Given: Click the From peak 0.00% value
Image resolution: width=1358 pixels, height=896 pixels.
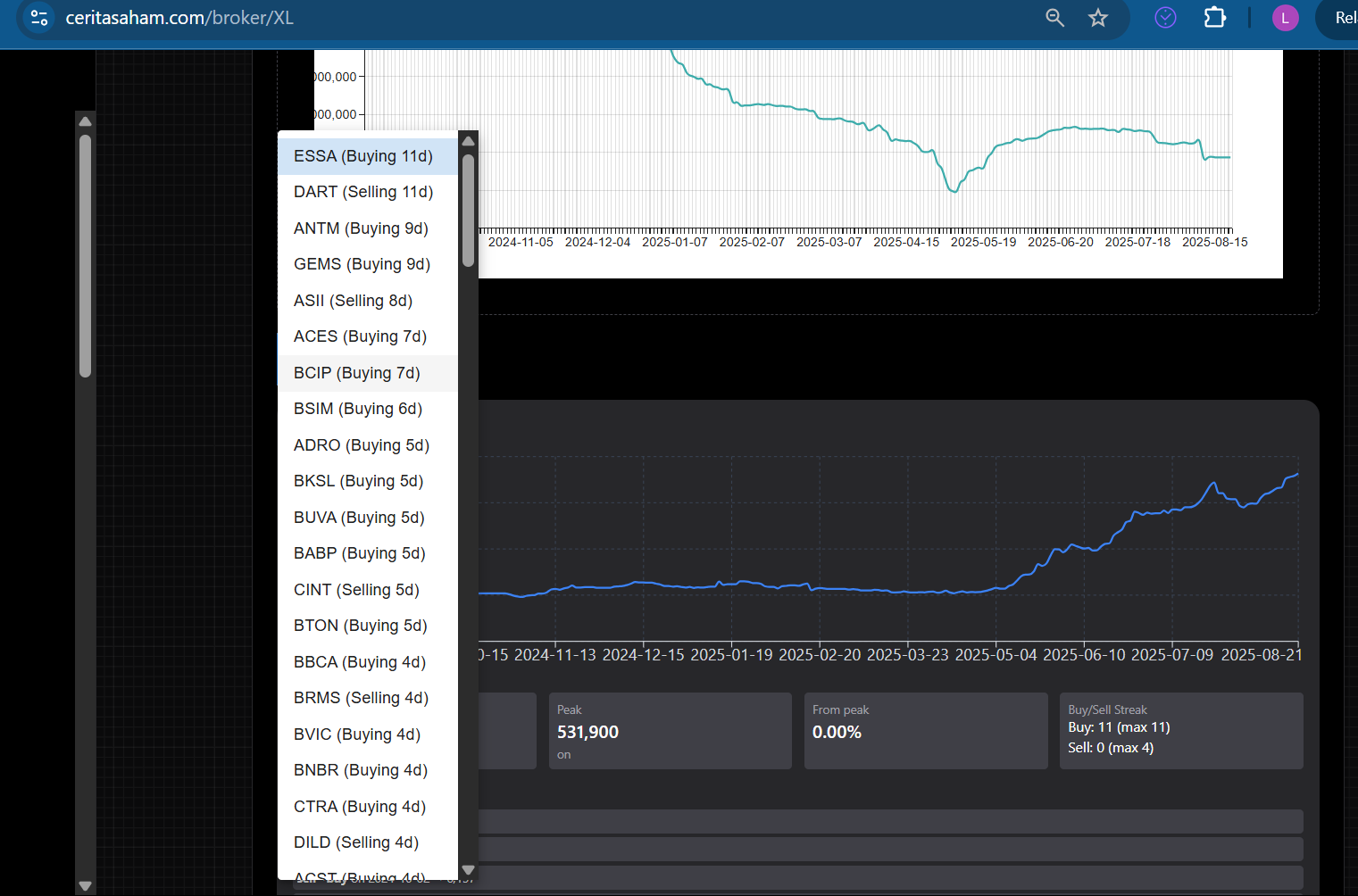Looking at the screenshot, I should [x=837, y=733].
